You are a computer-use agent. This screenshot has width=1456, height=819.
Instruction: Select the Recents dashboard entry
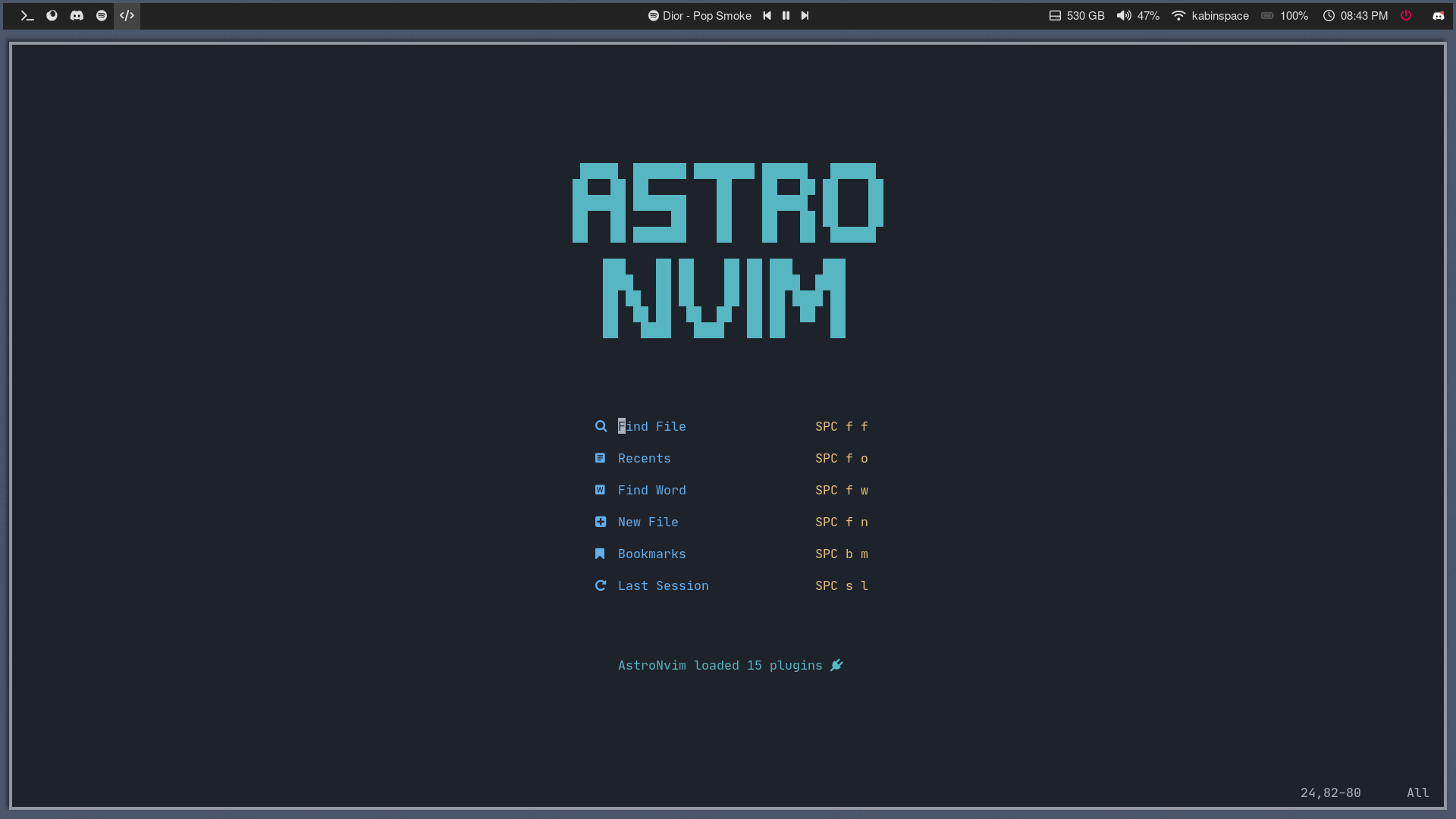click(644, 458)
